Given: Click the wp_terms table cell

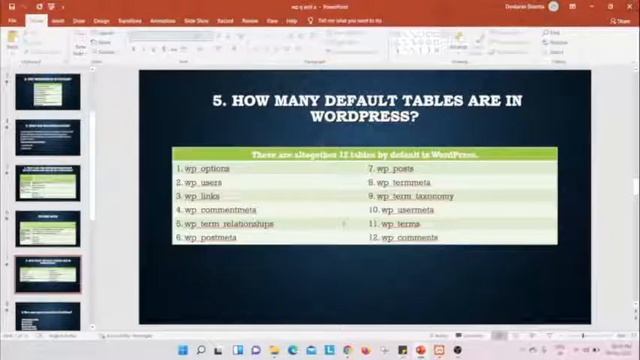Looking at the screenshot, I should [x=461, y=224].
